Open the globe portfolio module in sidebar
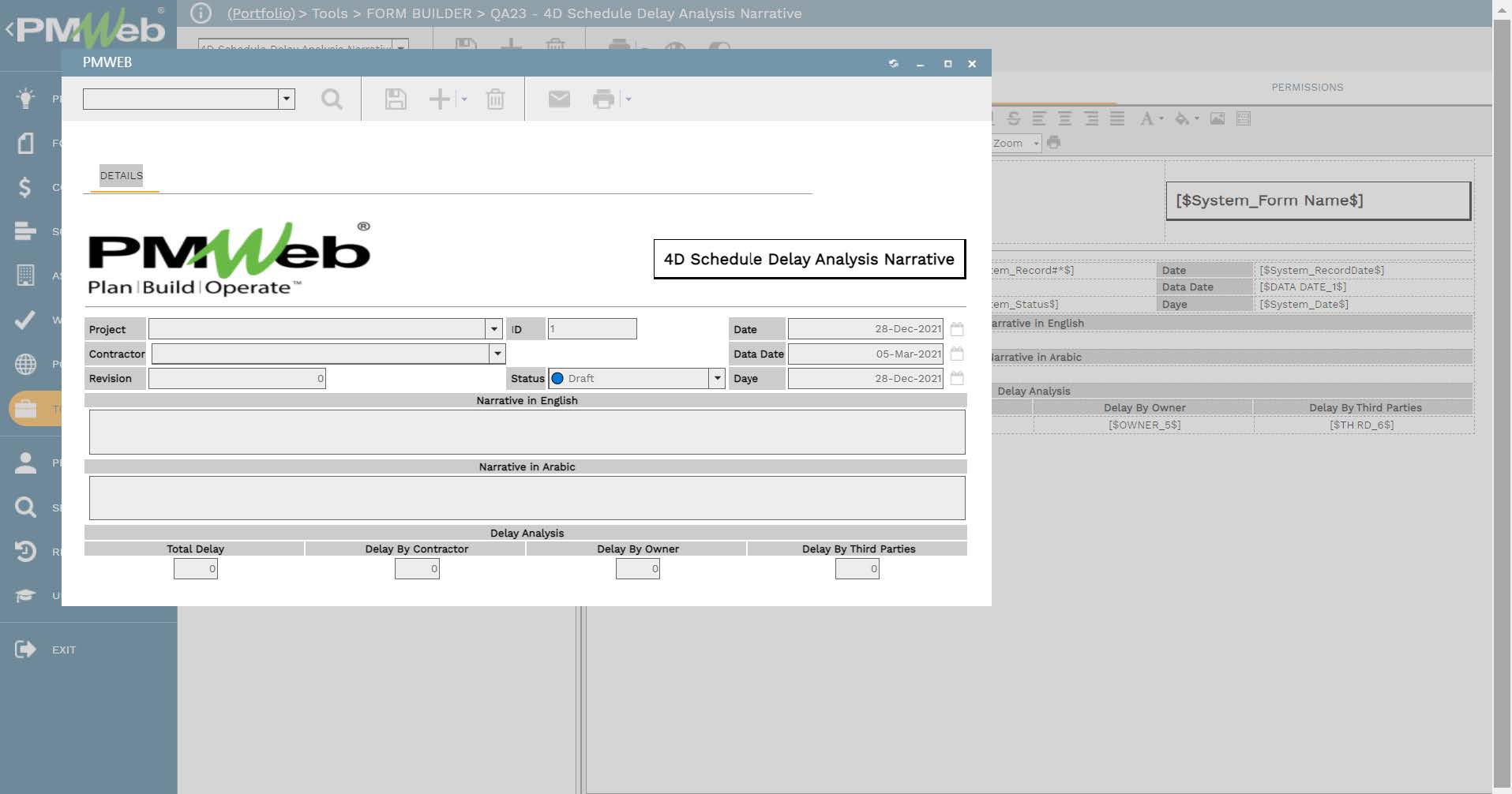 (25, 364)
